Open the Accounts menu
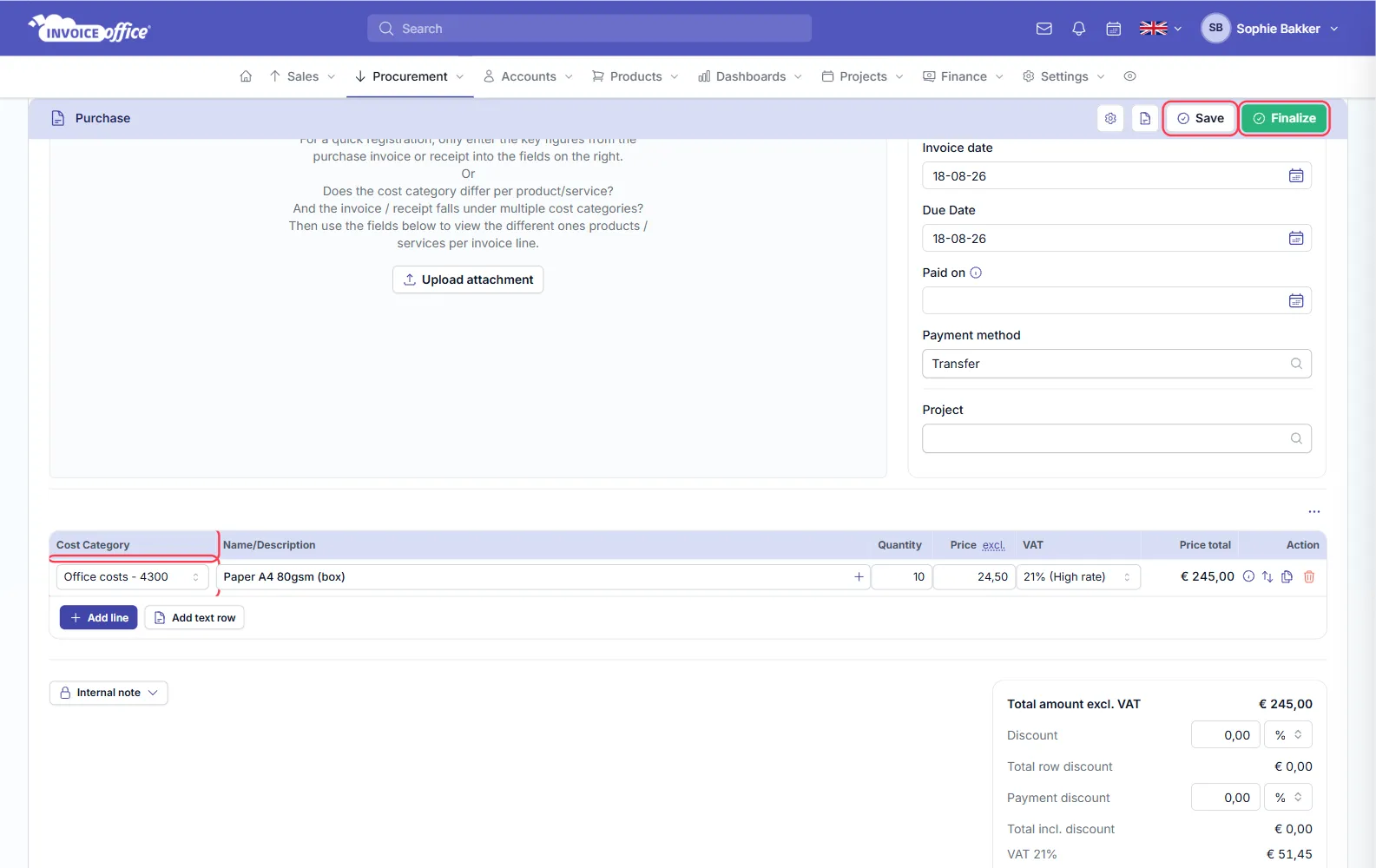 [528, 76]
